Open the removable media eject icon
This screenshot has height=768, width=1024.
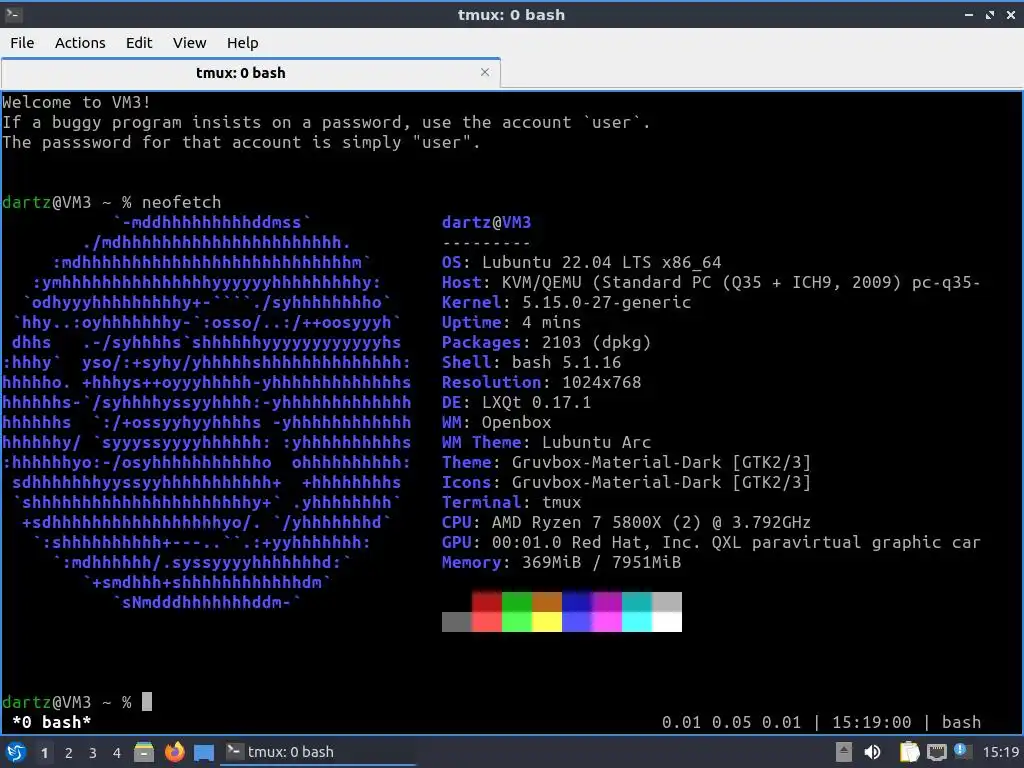[844, 752]
